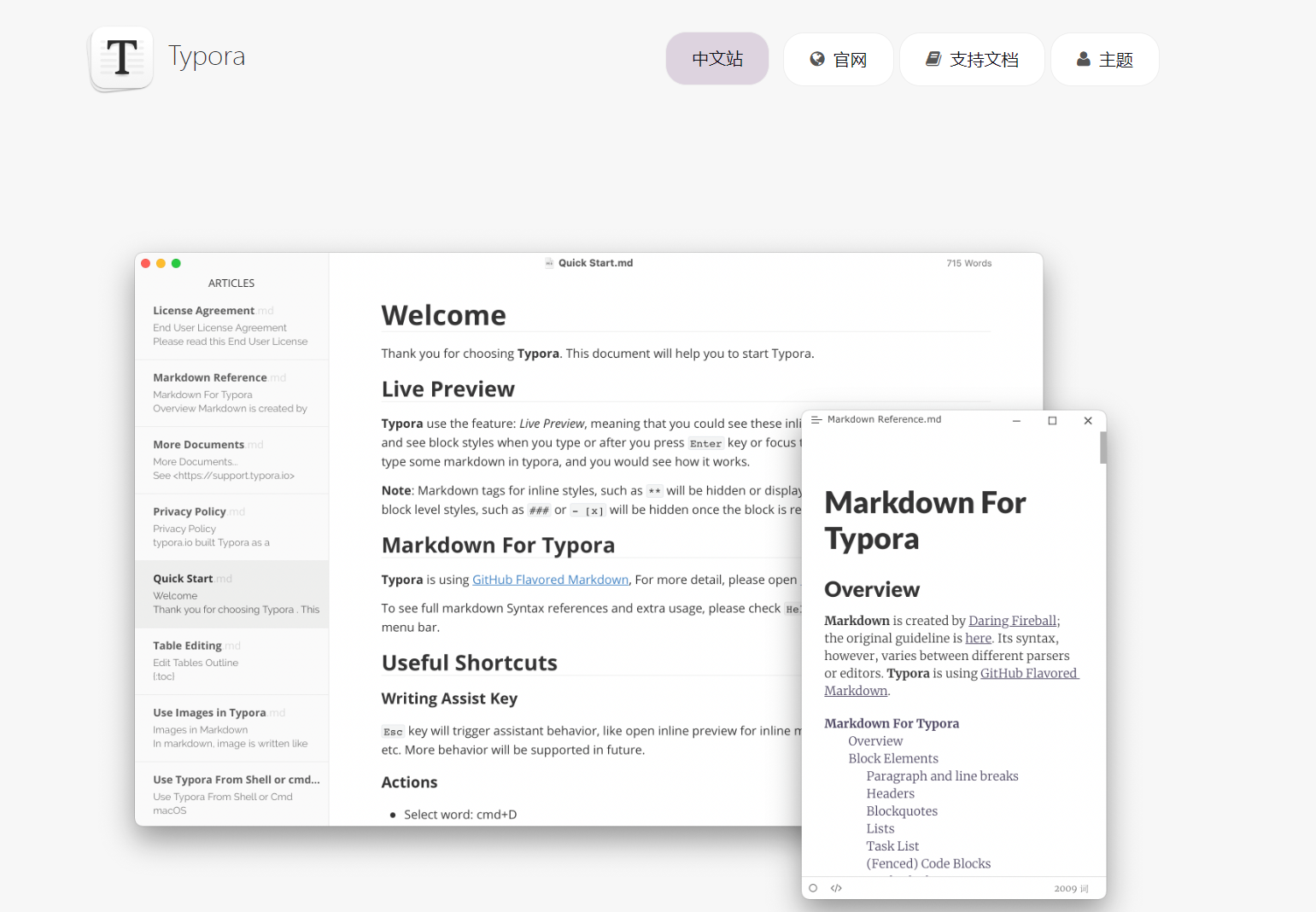
Task: Select License Agreement article in sidebar
Action: (231, 325)
